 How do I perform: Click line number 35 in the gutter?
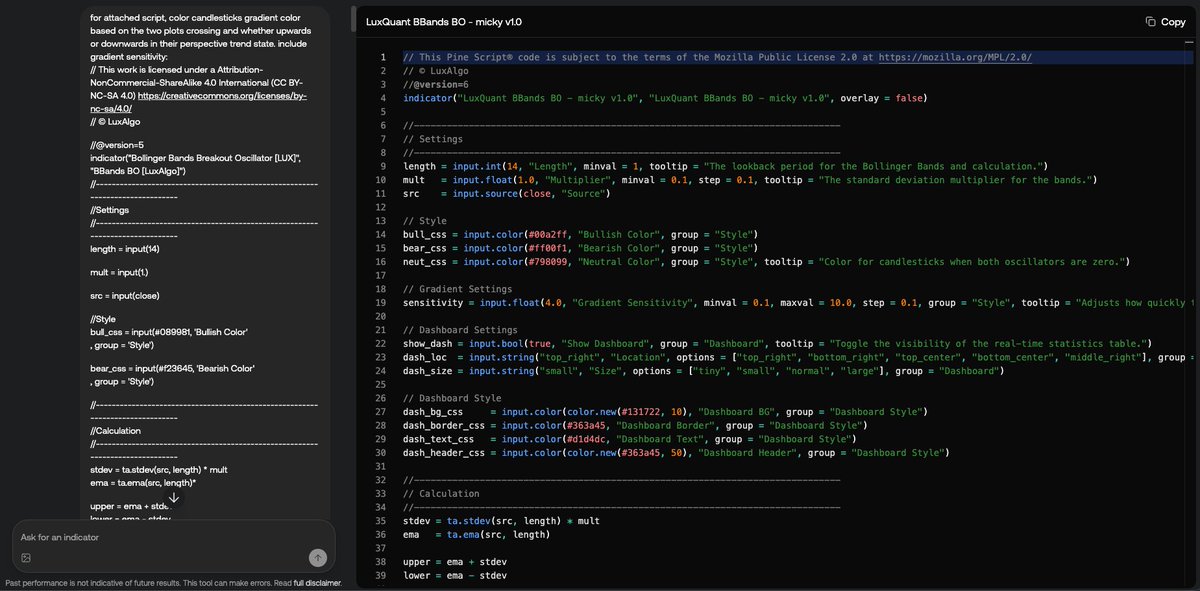click(x=380, y=521)
